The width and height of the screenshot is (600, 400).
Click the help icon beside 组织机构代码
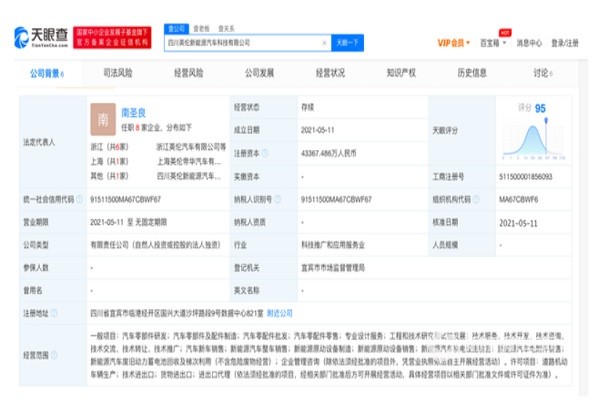[476, 199]
